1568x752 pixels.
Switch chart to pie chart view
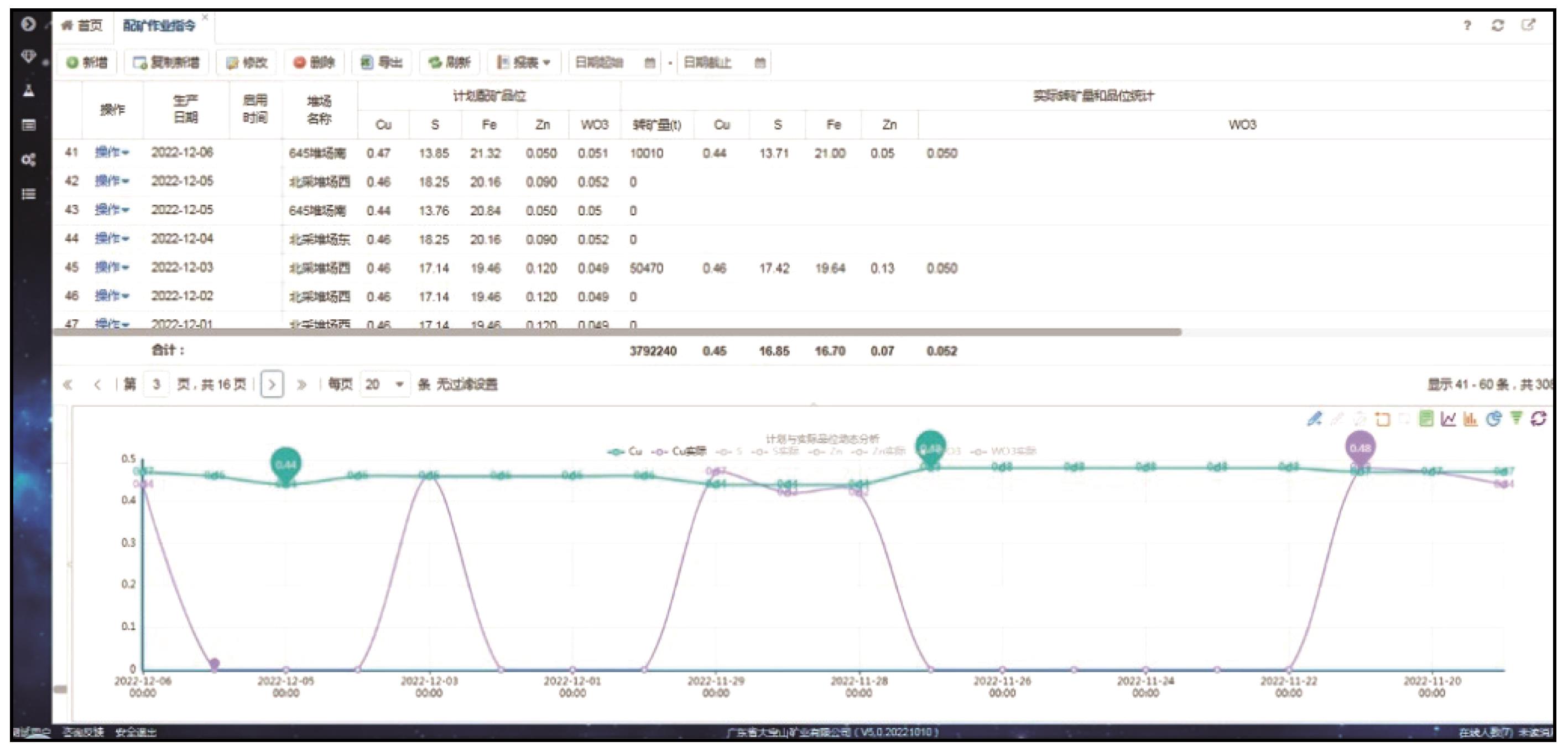tap(1493, 418)
